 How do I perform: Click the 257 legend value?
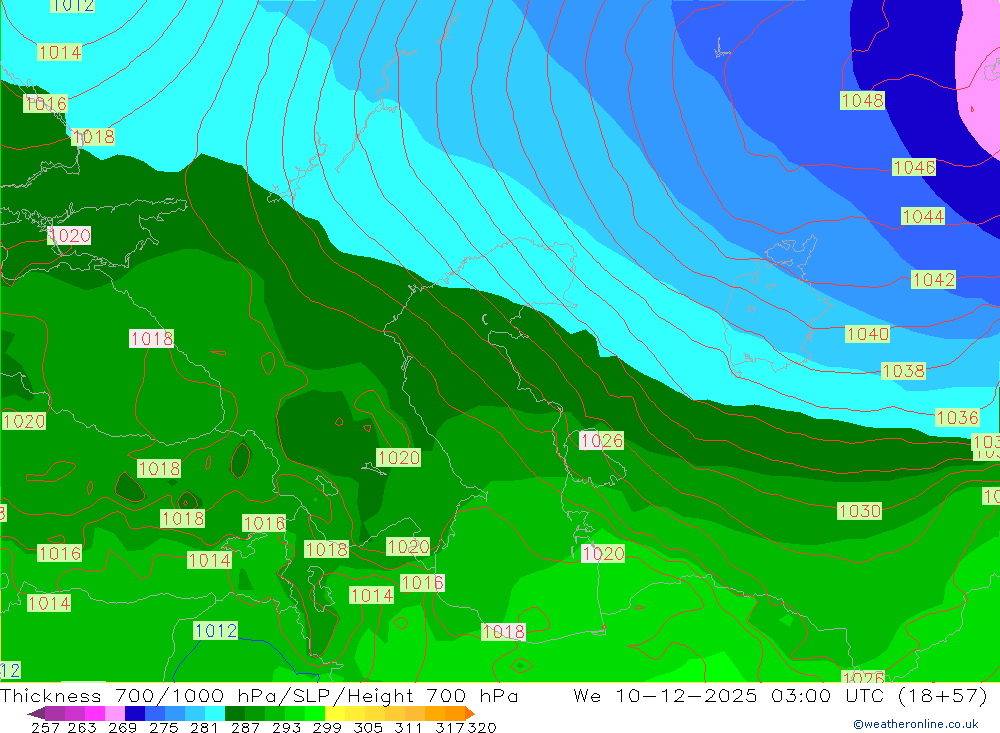(x=45, y=727)
